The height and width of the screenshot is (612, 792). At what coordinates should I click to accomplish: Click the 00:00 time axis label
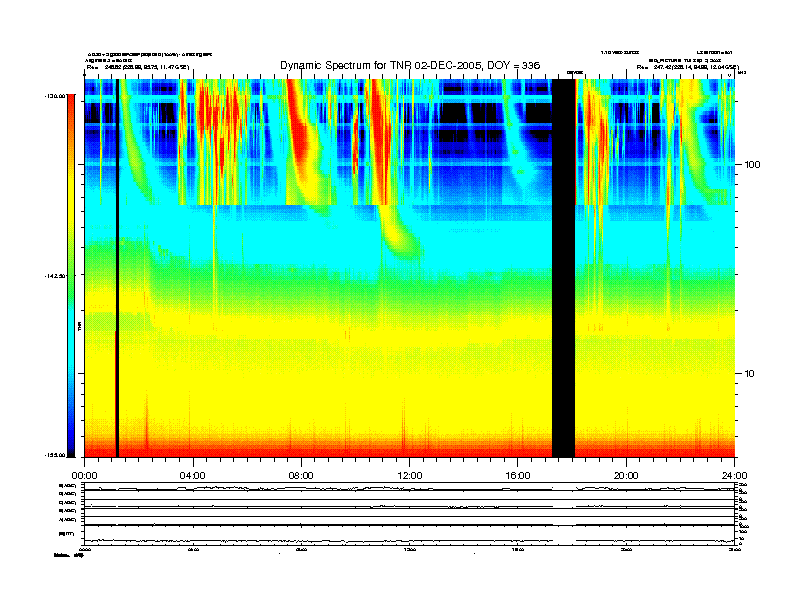coord(84,476)
